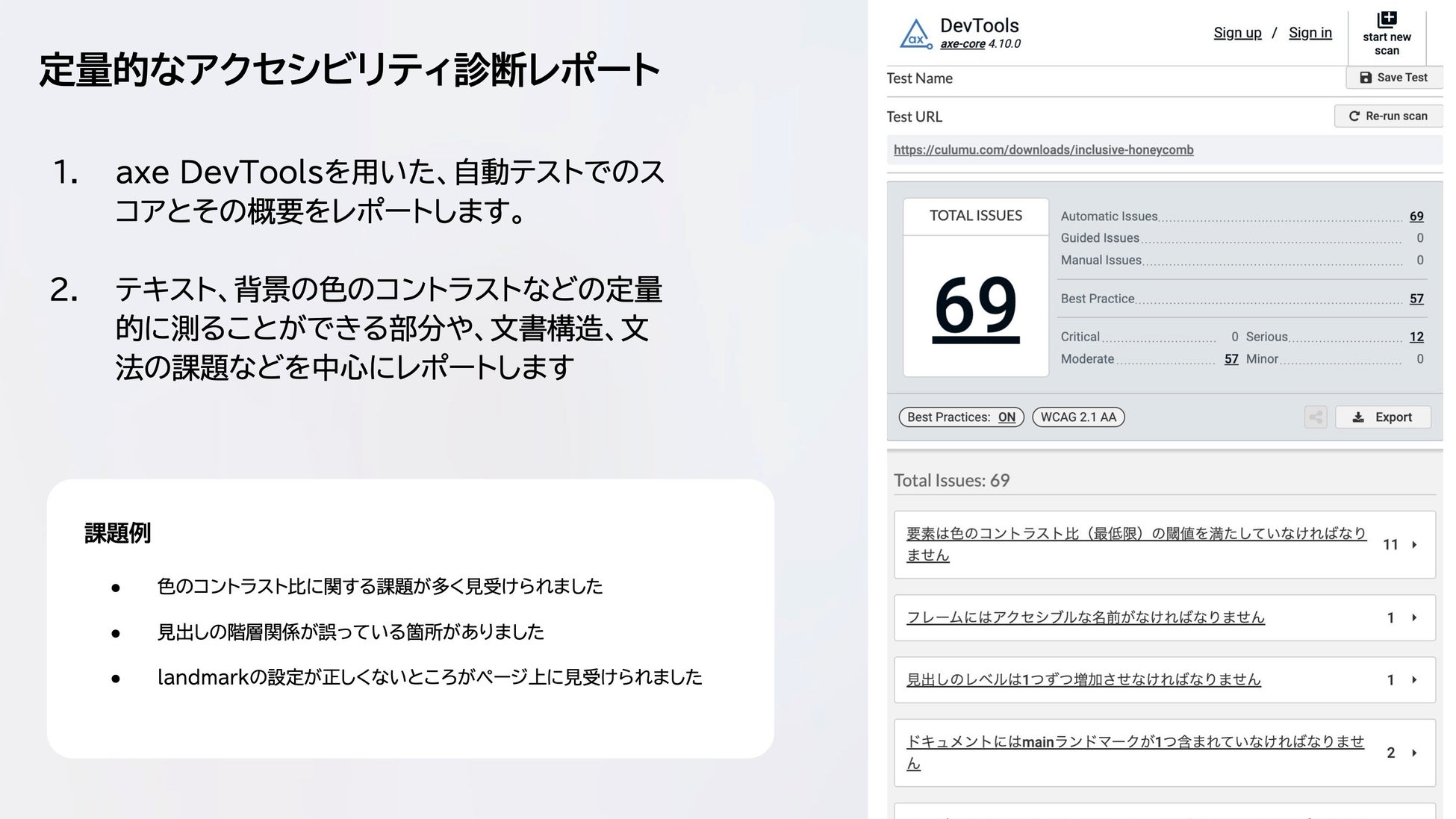Open the axe-core version link
Image resolution: width=1456 pixels, height=819 pixels.
962,44
